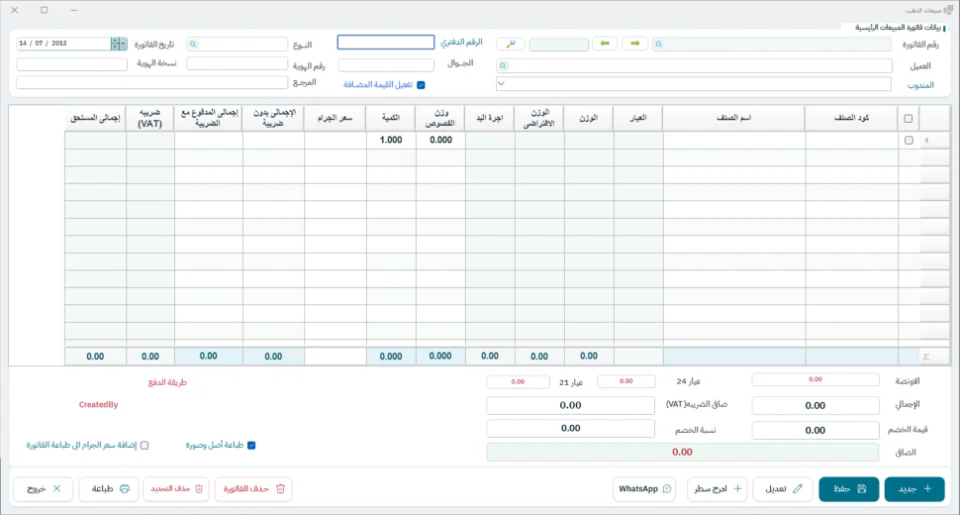Click the عيار 21 value field

(518, 382)
